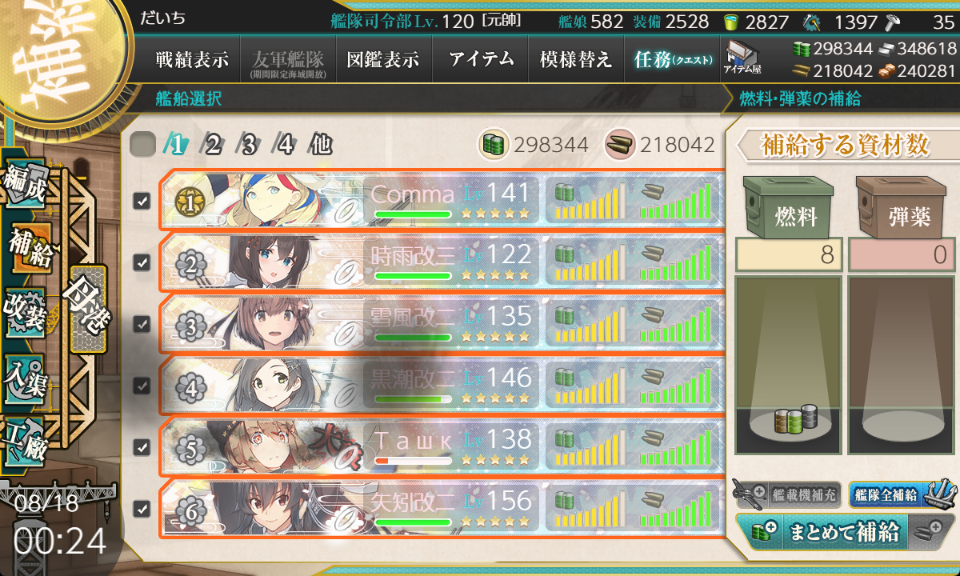This screenshot has height=576, width=960.
Task: Toggle checkbox for 矢矧改二
Action: (x=142, y=509)
